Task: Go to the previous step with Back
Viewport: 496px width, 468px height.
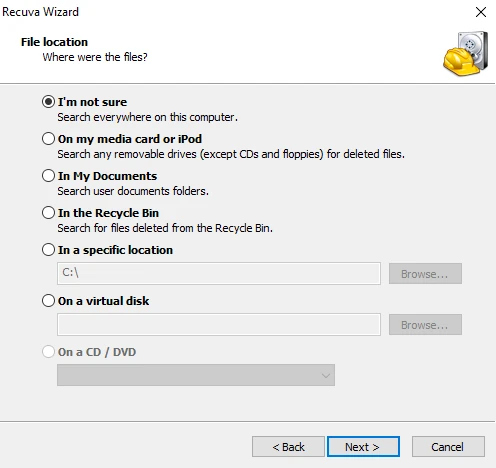Action: click(x=288, y=447)
